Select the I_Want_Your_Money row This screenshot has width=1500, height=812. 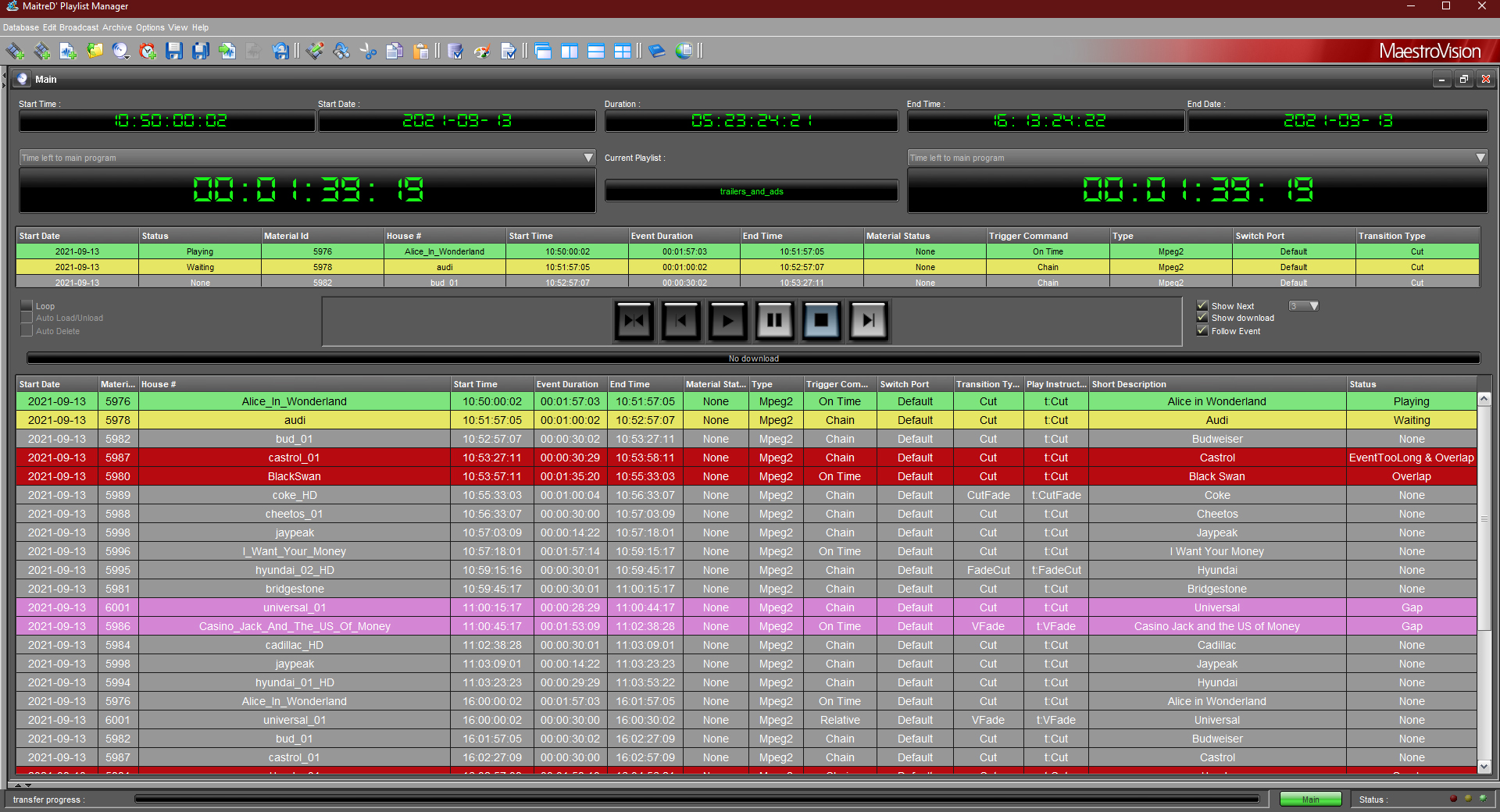(746, 551)
